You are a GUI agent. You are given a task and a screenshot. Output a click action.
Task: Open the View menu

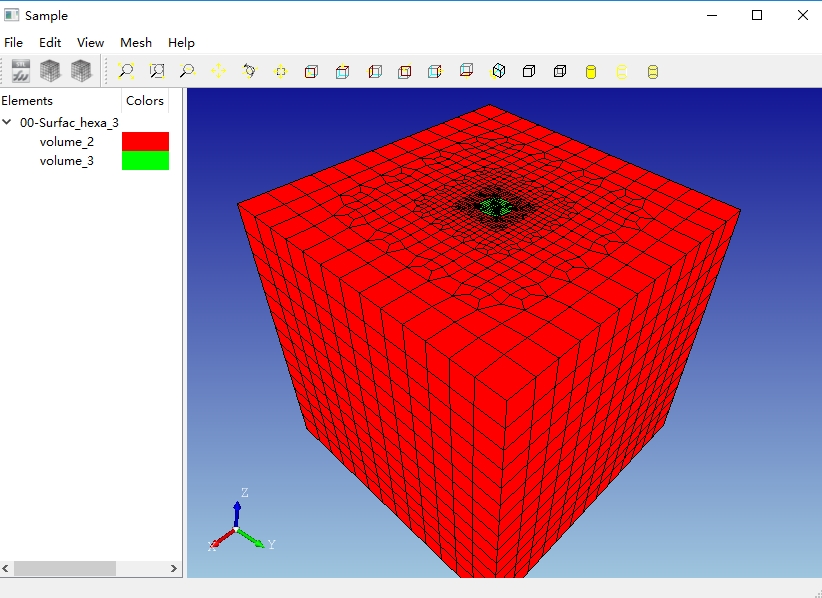90,43
